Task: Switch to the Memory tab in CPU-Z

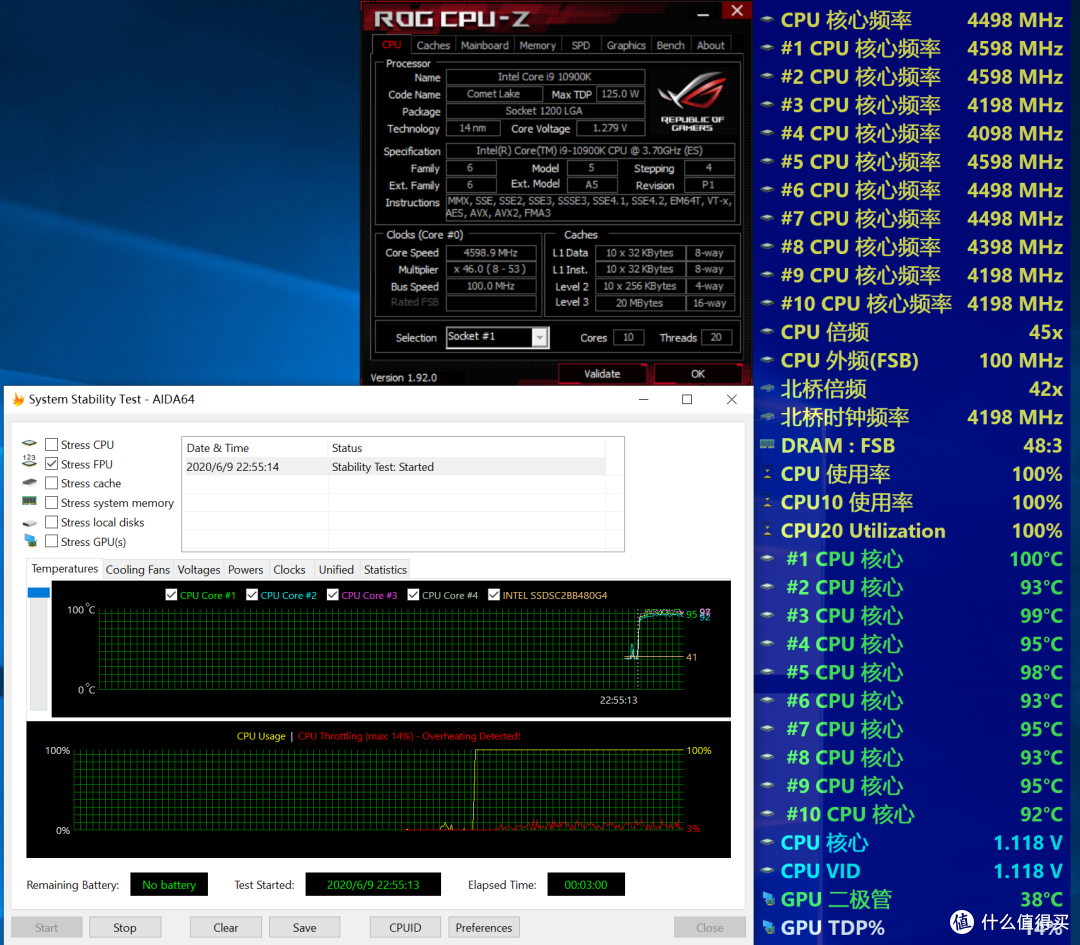Action: coord(537,45)
